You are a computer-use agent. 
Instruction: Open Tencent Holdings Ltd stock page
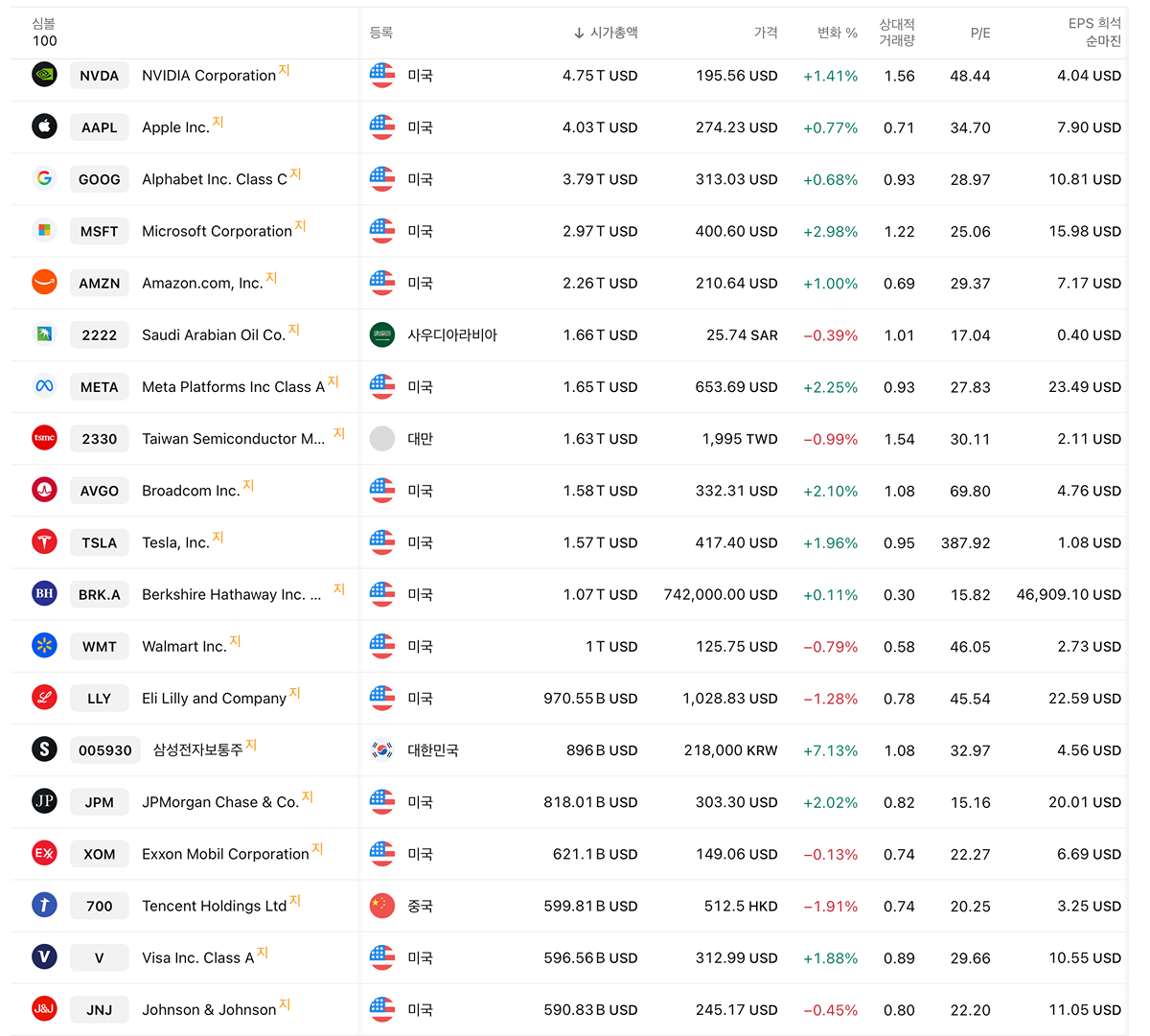coord(214,906)
